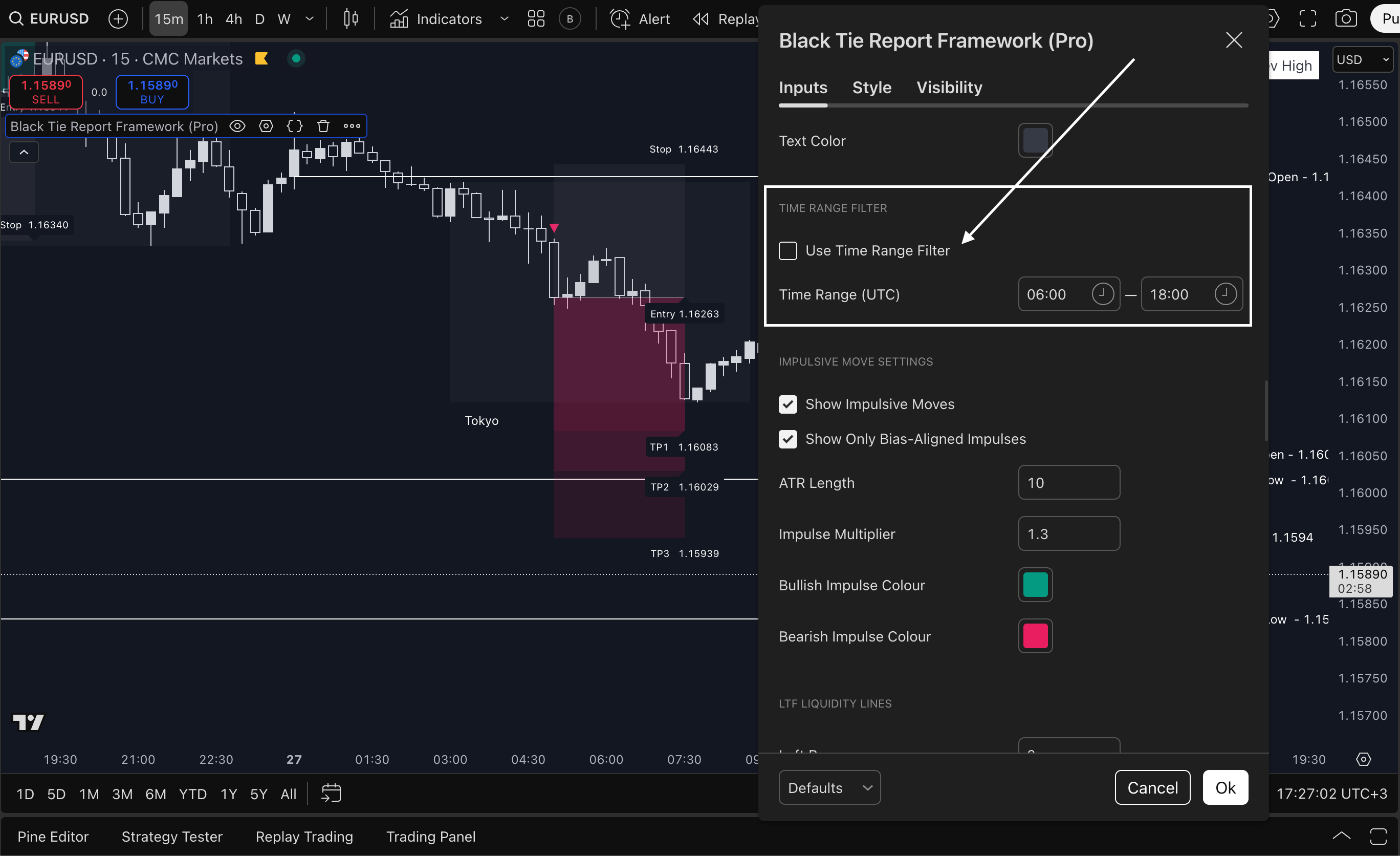Screen dimensions: 1400x856
Task: Click the go-to-date calendar icon
Action: tap(331, 793)
